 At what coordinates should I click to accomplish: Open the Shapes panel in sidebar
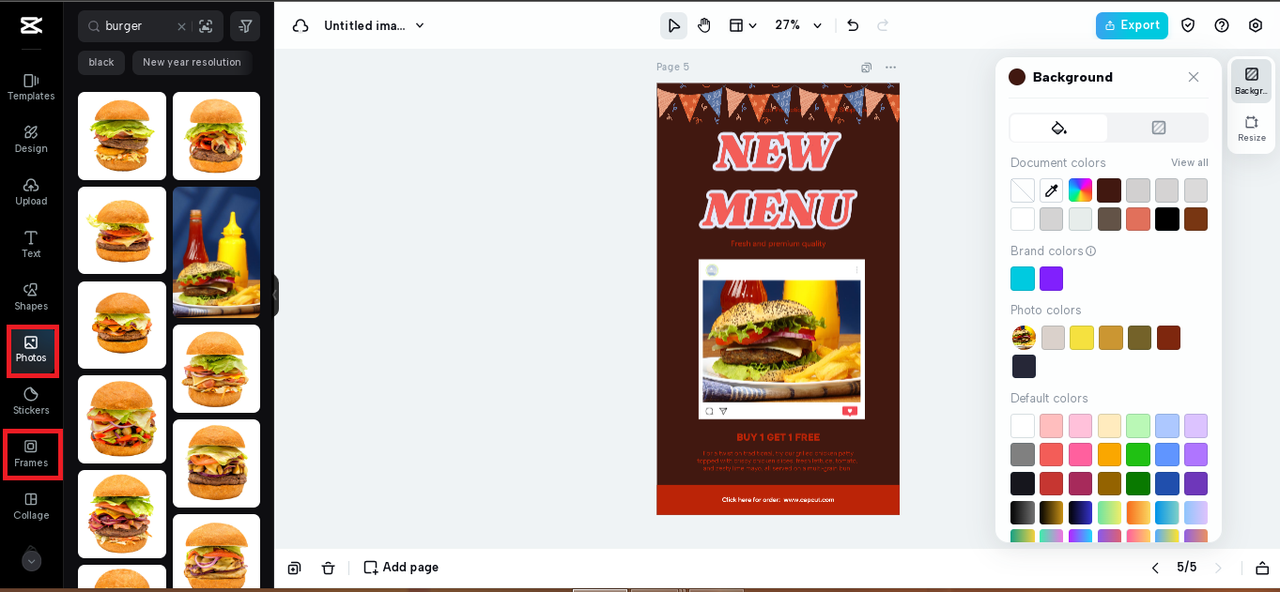31,297
